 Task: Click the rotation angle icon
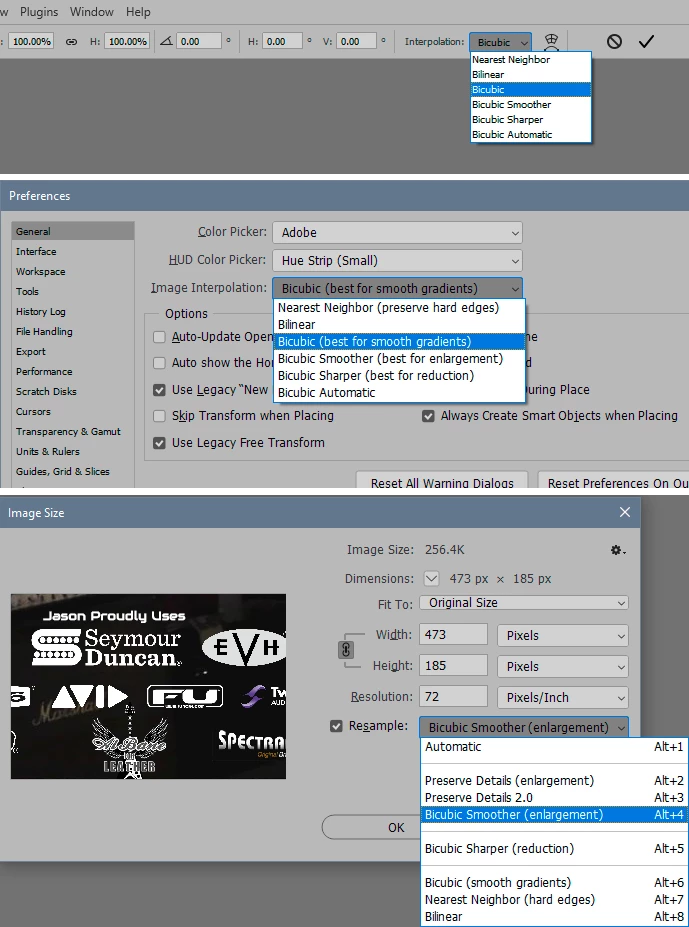[166, 41]
